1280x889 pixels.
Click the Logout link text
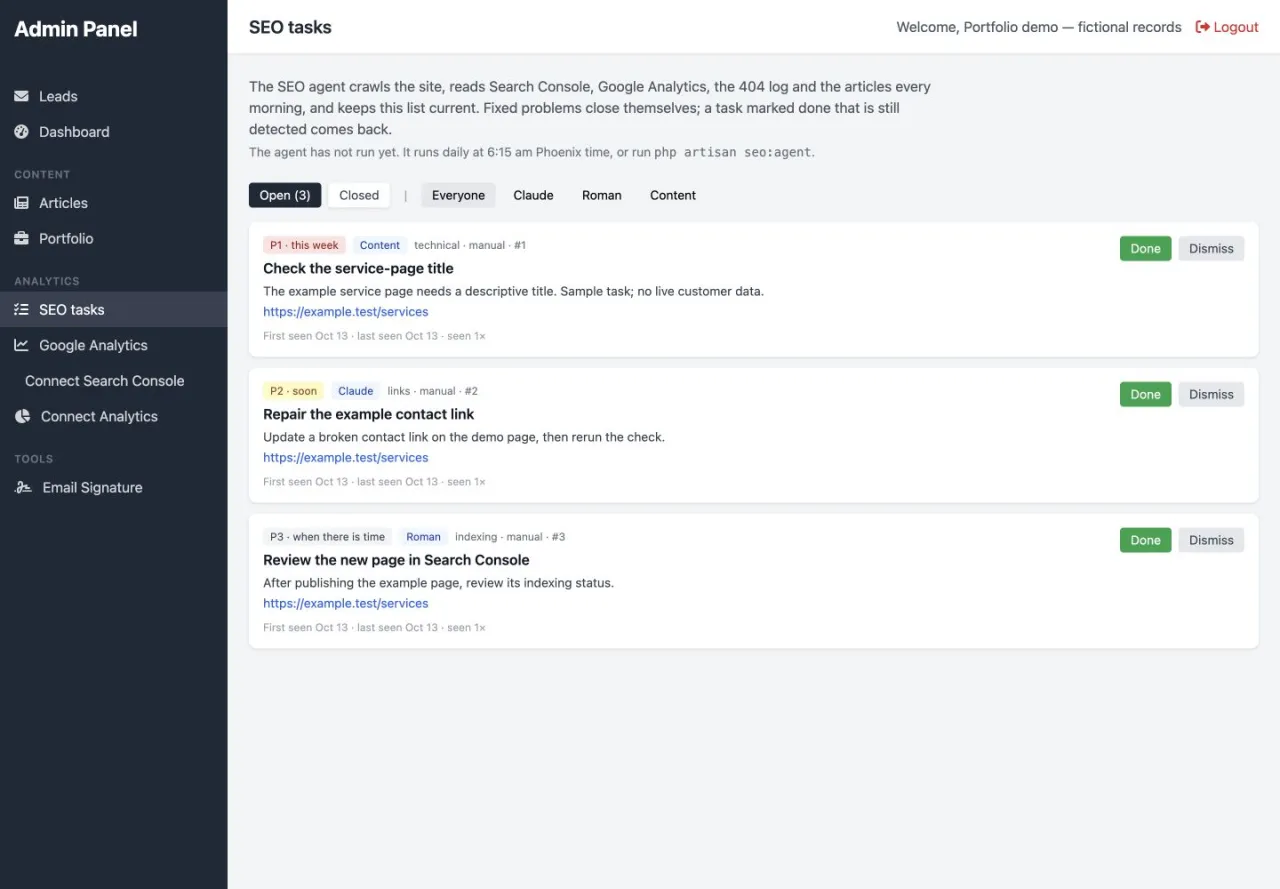1236,27
